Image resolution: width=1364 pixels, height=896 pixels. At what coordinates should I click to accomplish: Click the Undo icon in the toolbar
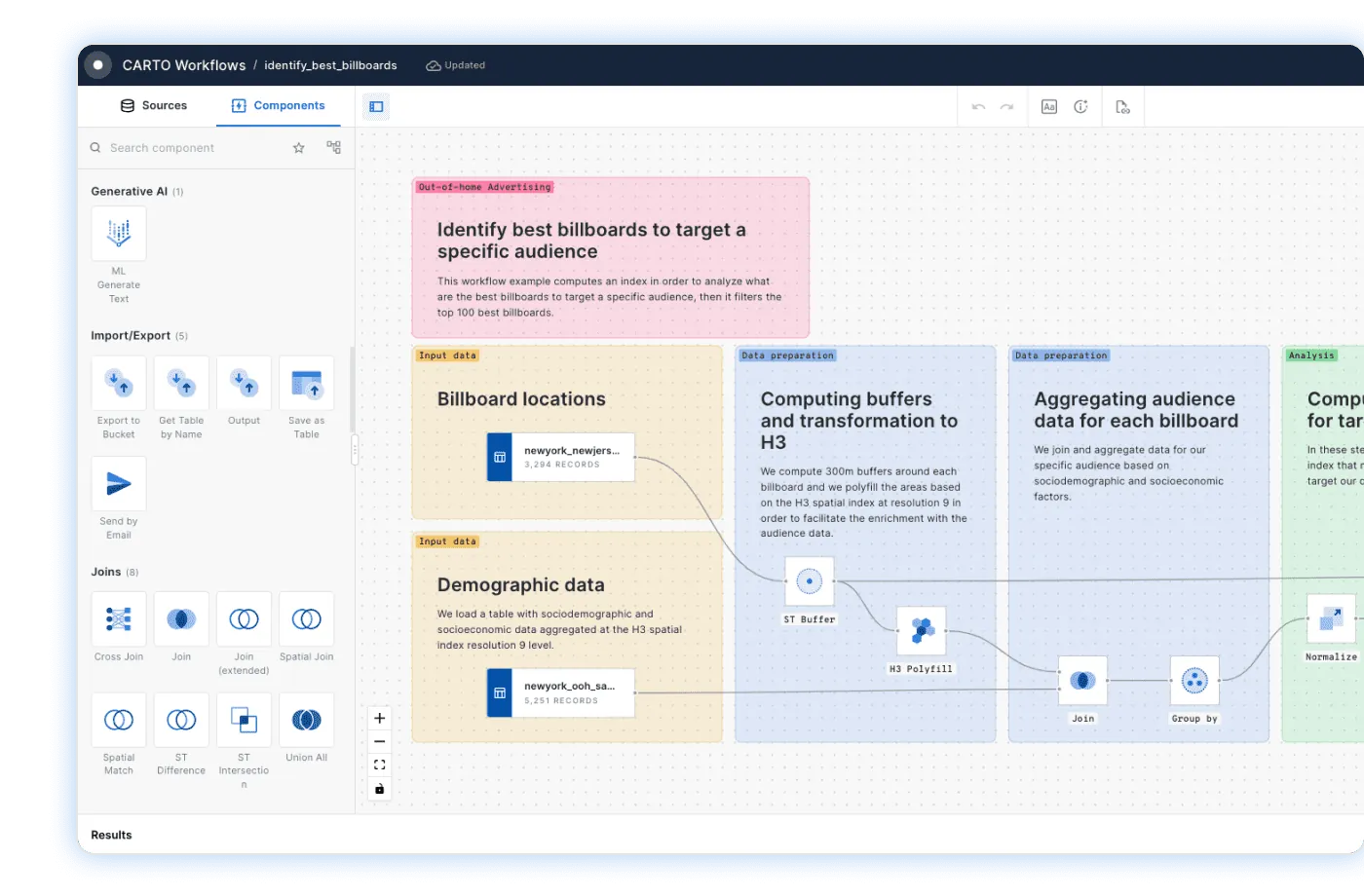978,106
